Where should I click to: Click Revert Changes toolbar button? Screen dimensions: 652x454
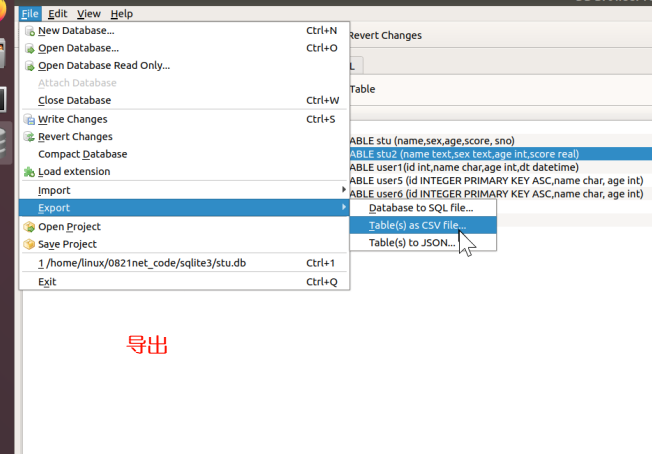coord(385,35)
